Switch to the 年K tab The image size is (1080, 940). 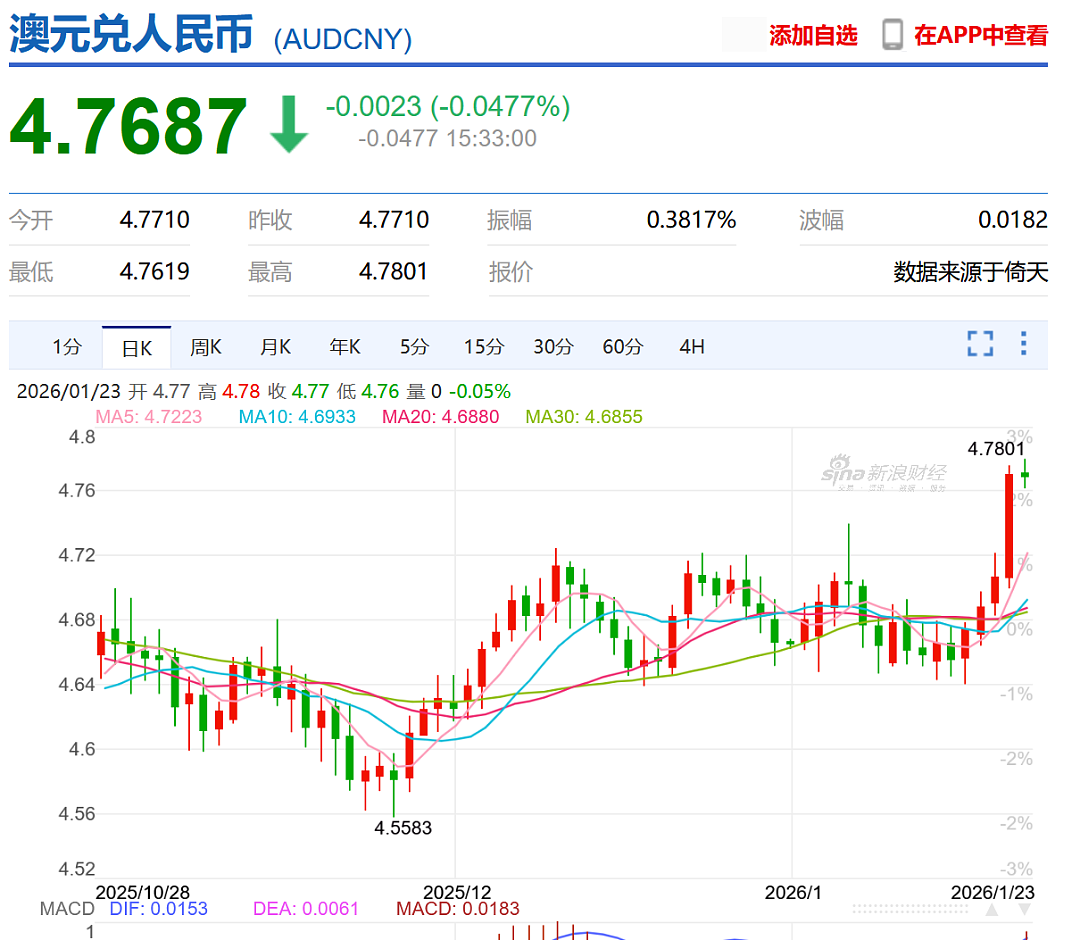tap(345, 346)
